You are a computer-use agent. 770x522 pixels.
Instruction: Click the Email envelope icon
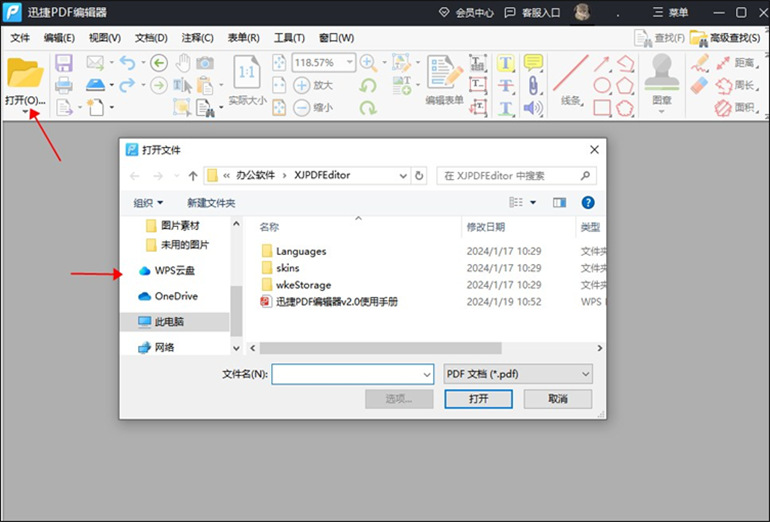tap(95, 63)
